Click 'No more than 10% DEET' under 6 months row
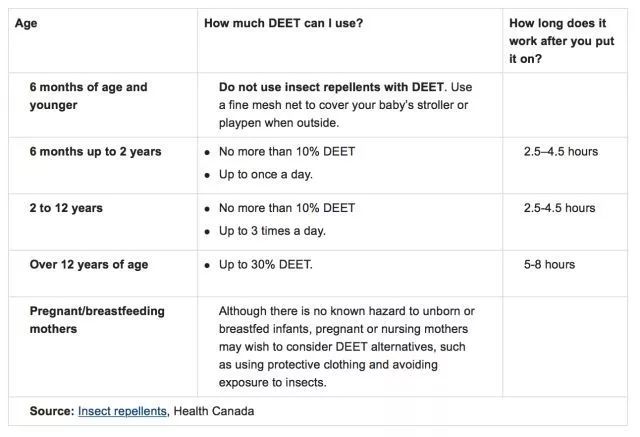Viewport: 640px width, 437px height. [287, 152]
